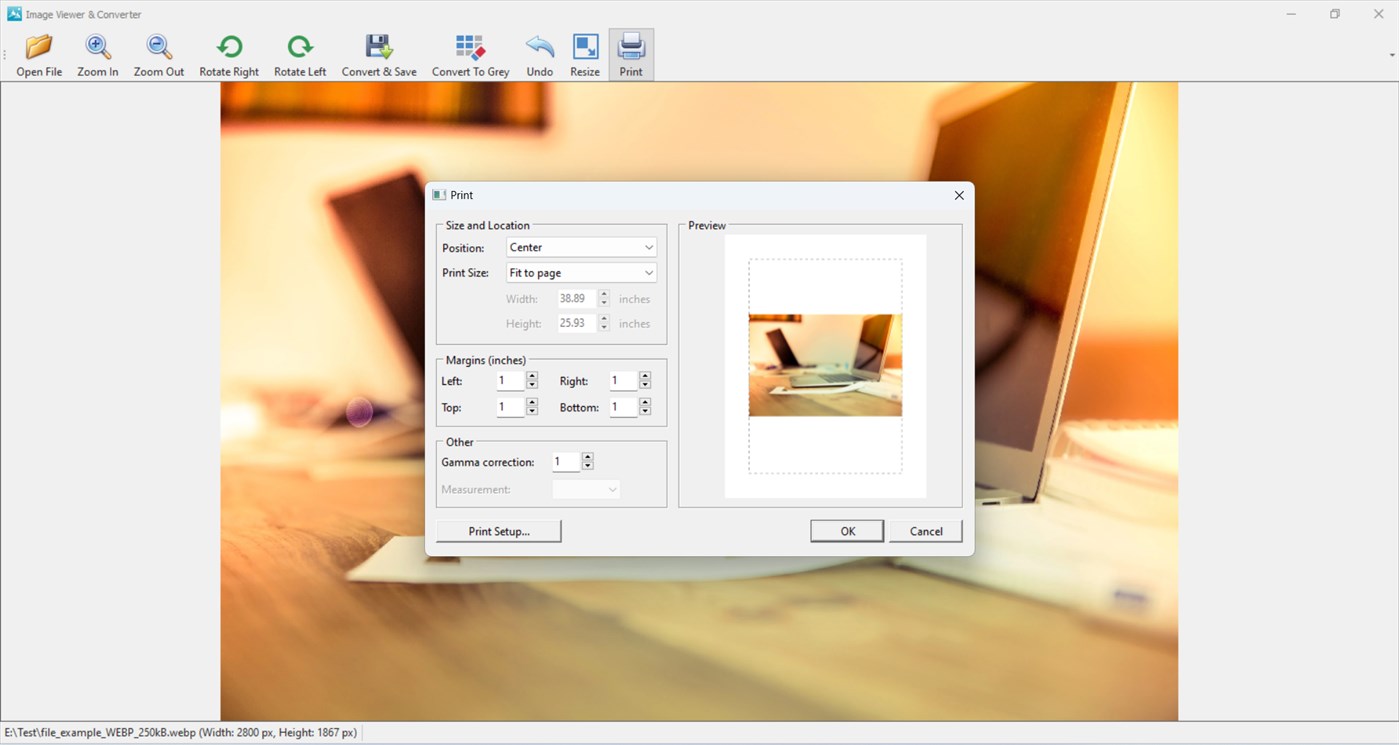This screenshot has height=745, width=1399.
Task: Confirm printing with OK
Action: click(846, 530)
